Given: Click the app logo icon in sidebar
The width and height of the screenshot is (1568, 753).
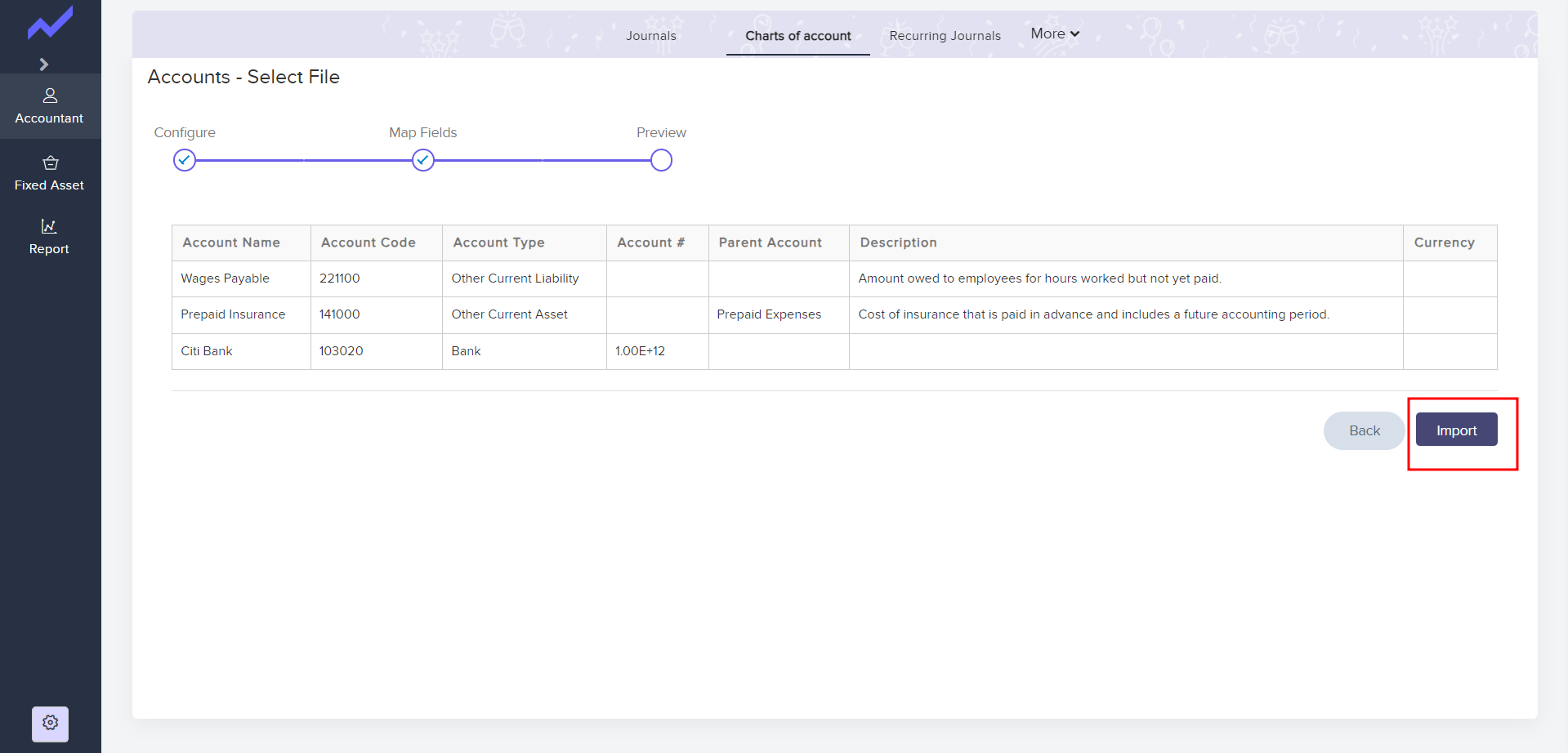Looking at the screenshot, I should coord(50,23).
